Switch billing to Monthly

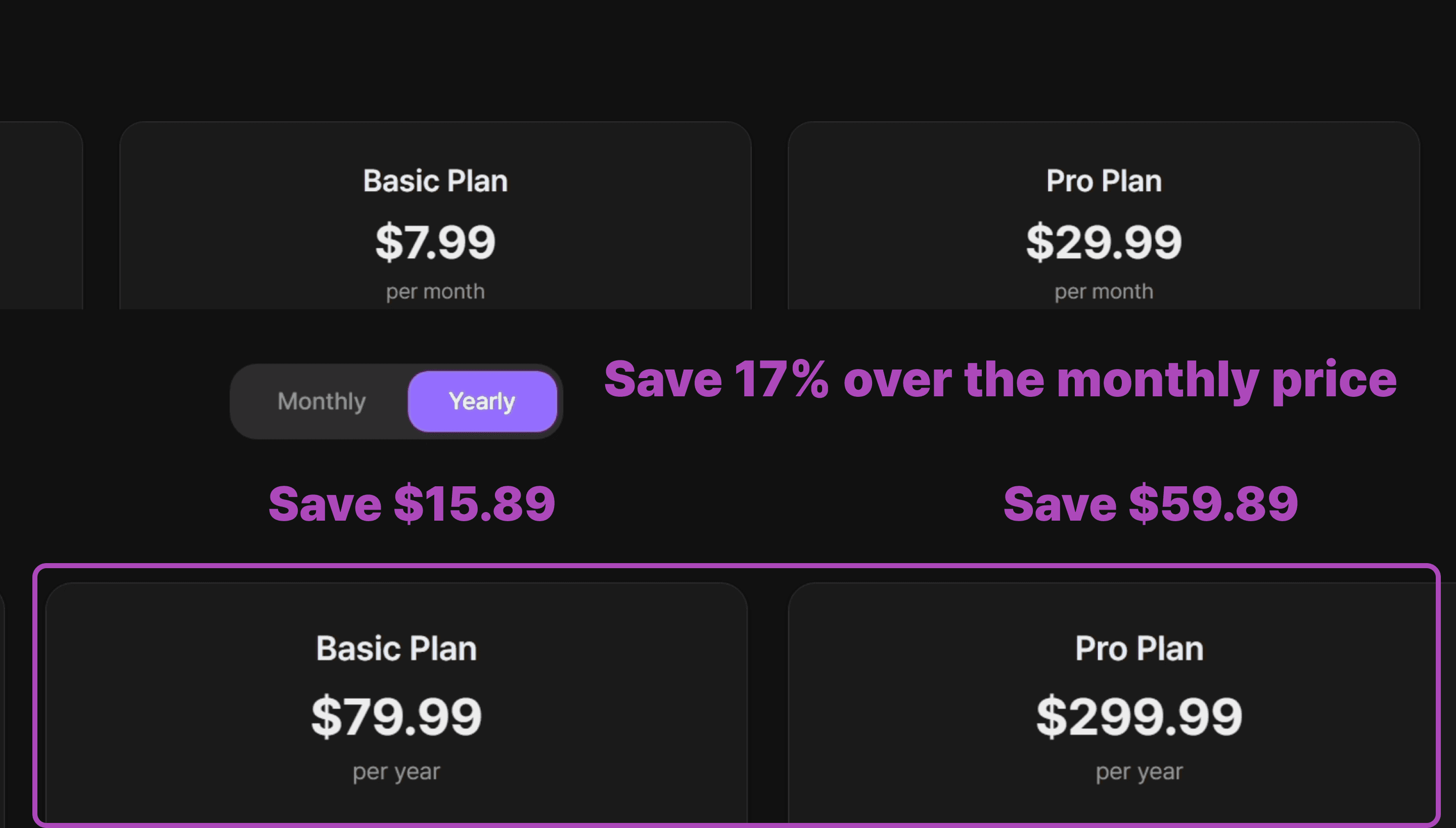[322, 401]
